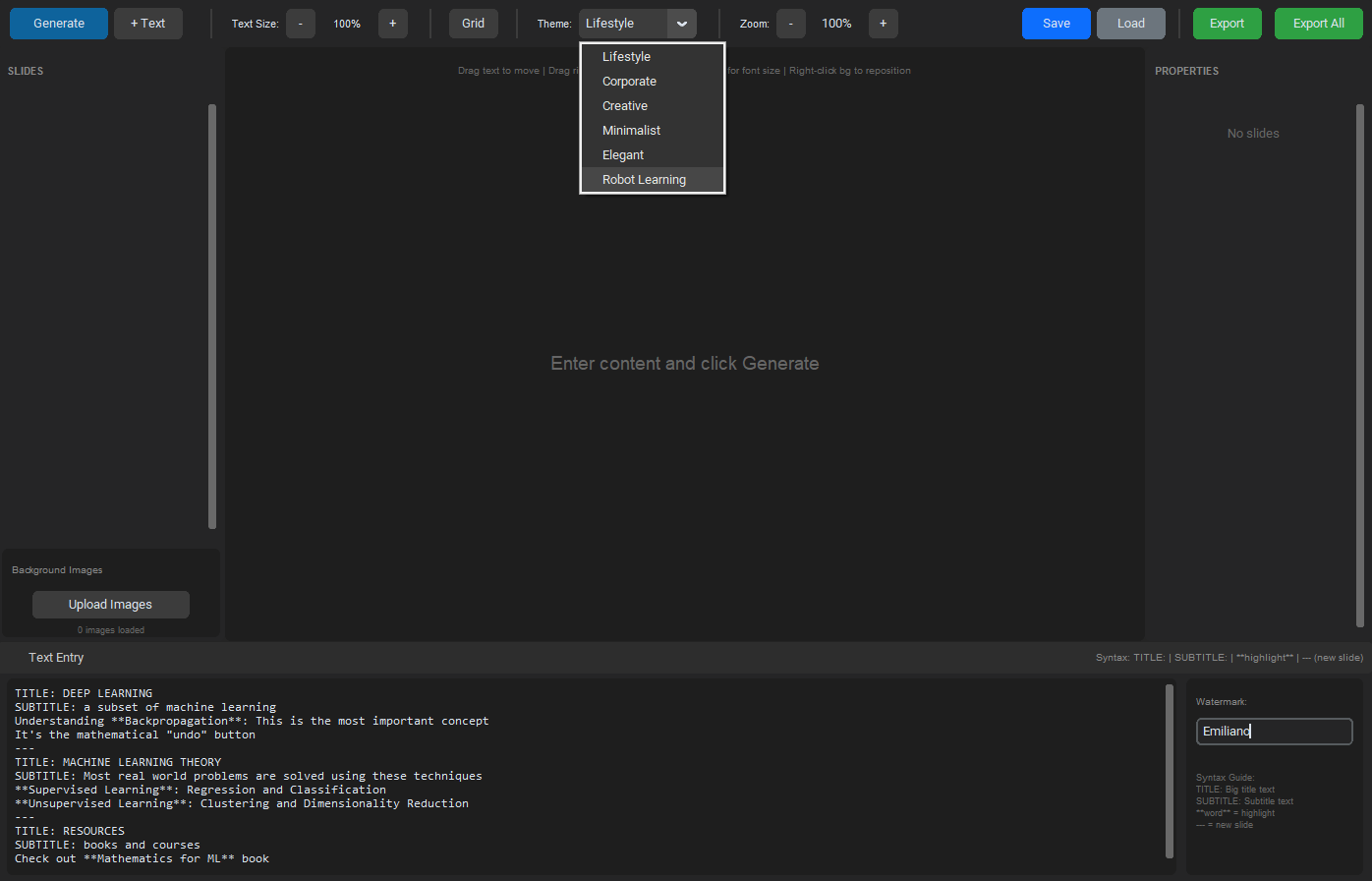The image size is (1372, 881).
Task: Pick the Elegant theme from the list
Action: pos(623,154)
